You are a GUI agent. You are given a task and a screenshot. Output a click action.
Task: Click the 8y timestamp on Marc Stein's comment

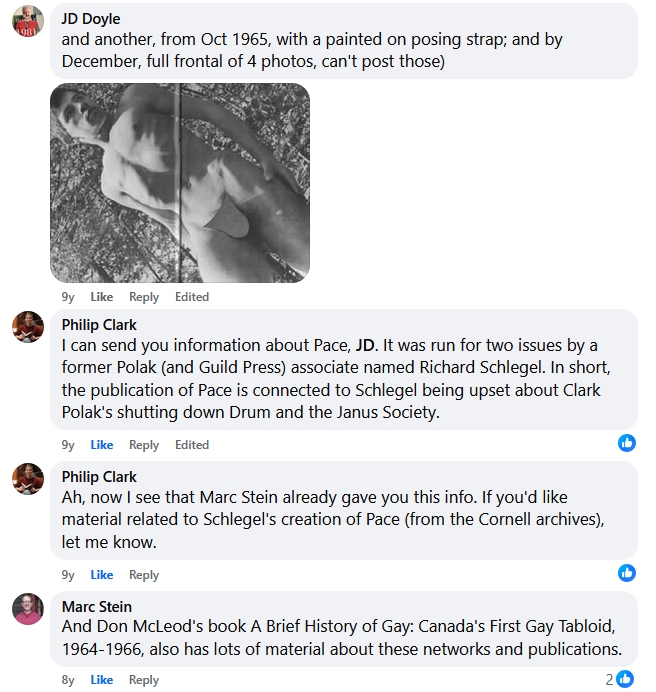tap(68, 680)
